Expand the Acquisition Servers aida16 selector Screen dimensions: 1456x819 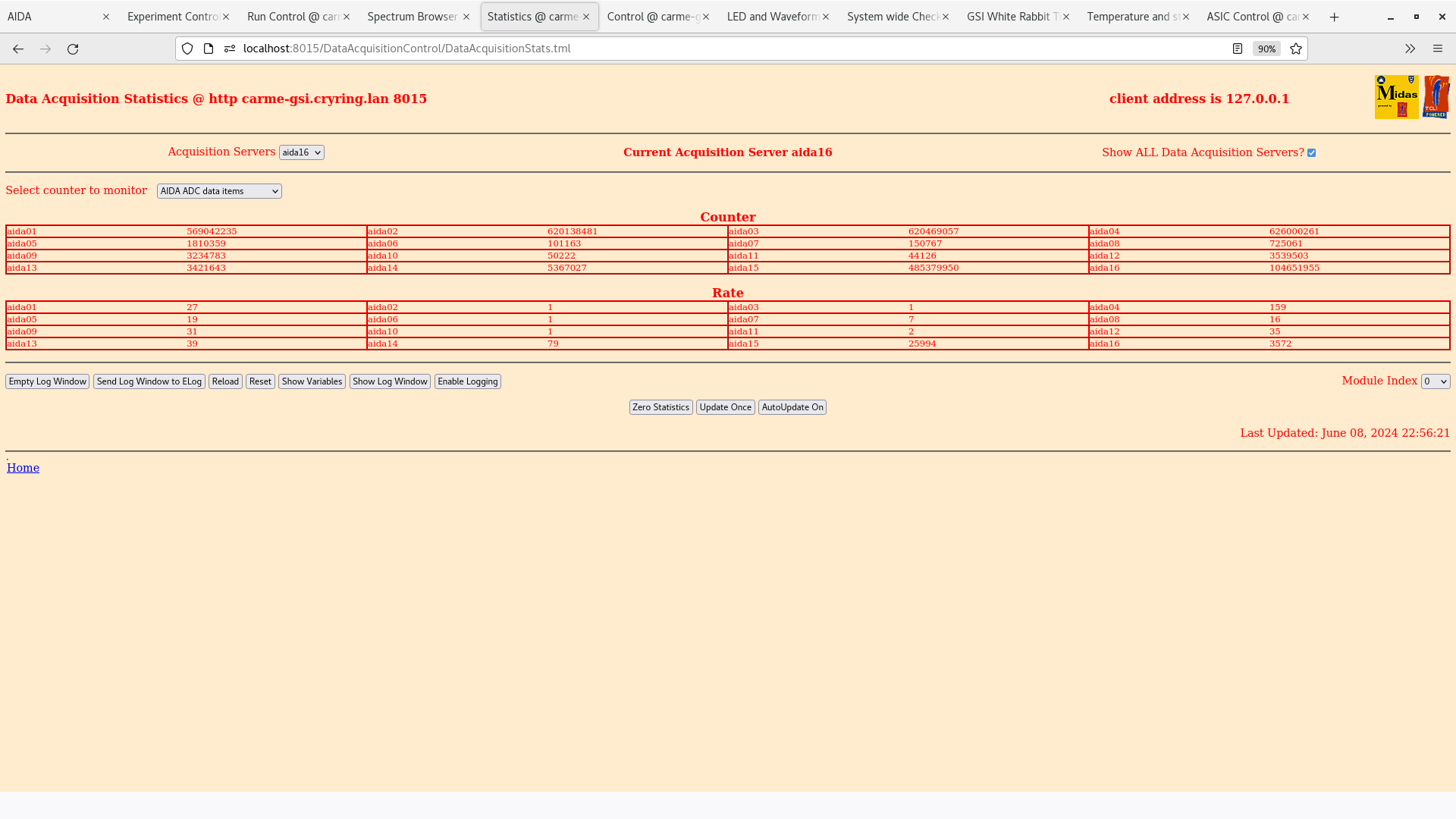point(301,152)
